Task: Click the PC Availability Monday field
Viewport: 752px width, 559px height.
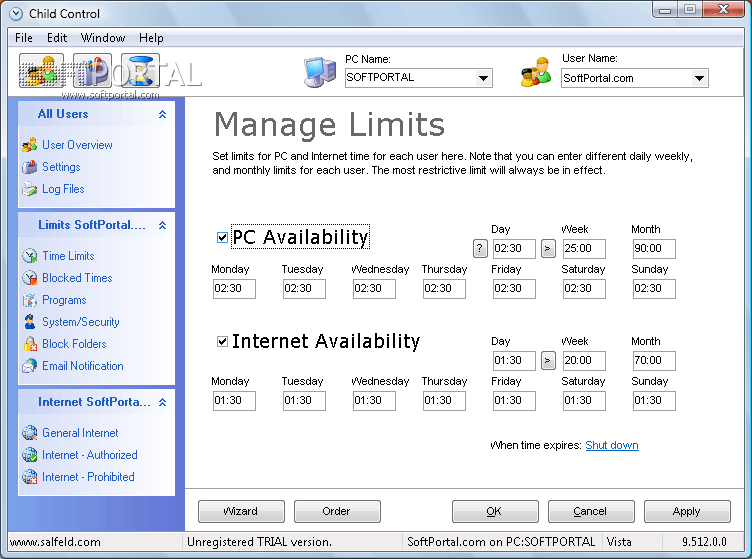Action: pos(234,289)
